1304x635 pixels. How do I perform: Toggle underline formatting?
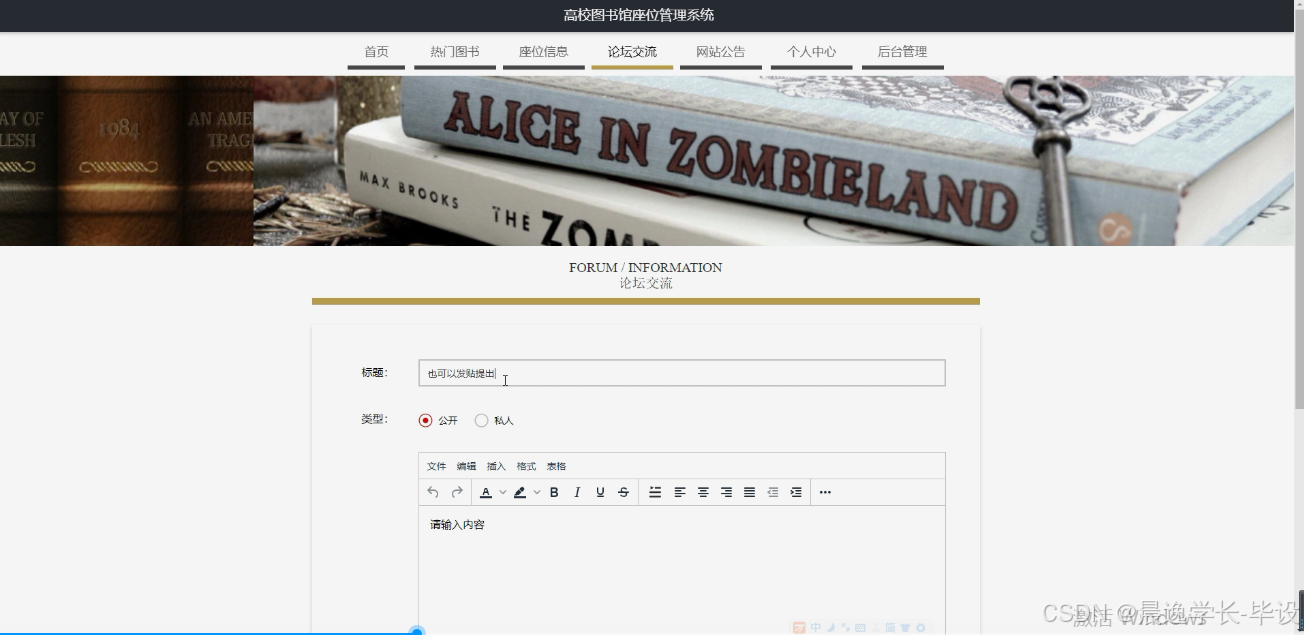[x=600, y=492]
